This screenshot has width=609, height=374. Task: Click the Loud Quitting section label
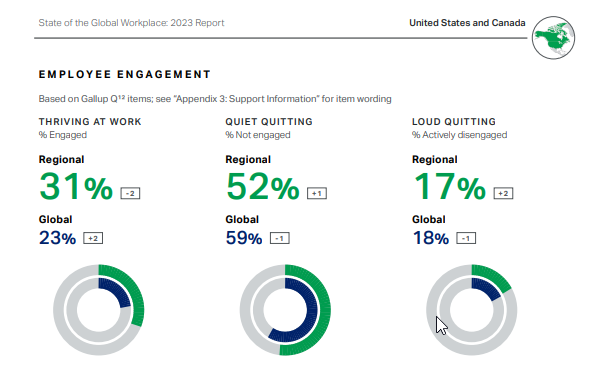point(454,122)
